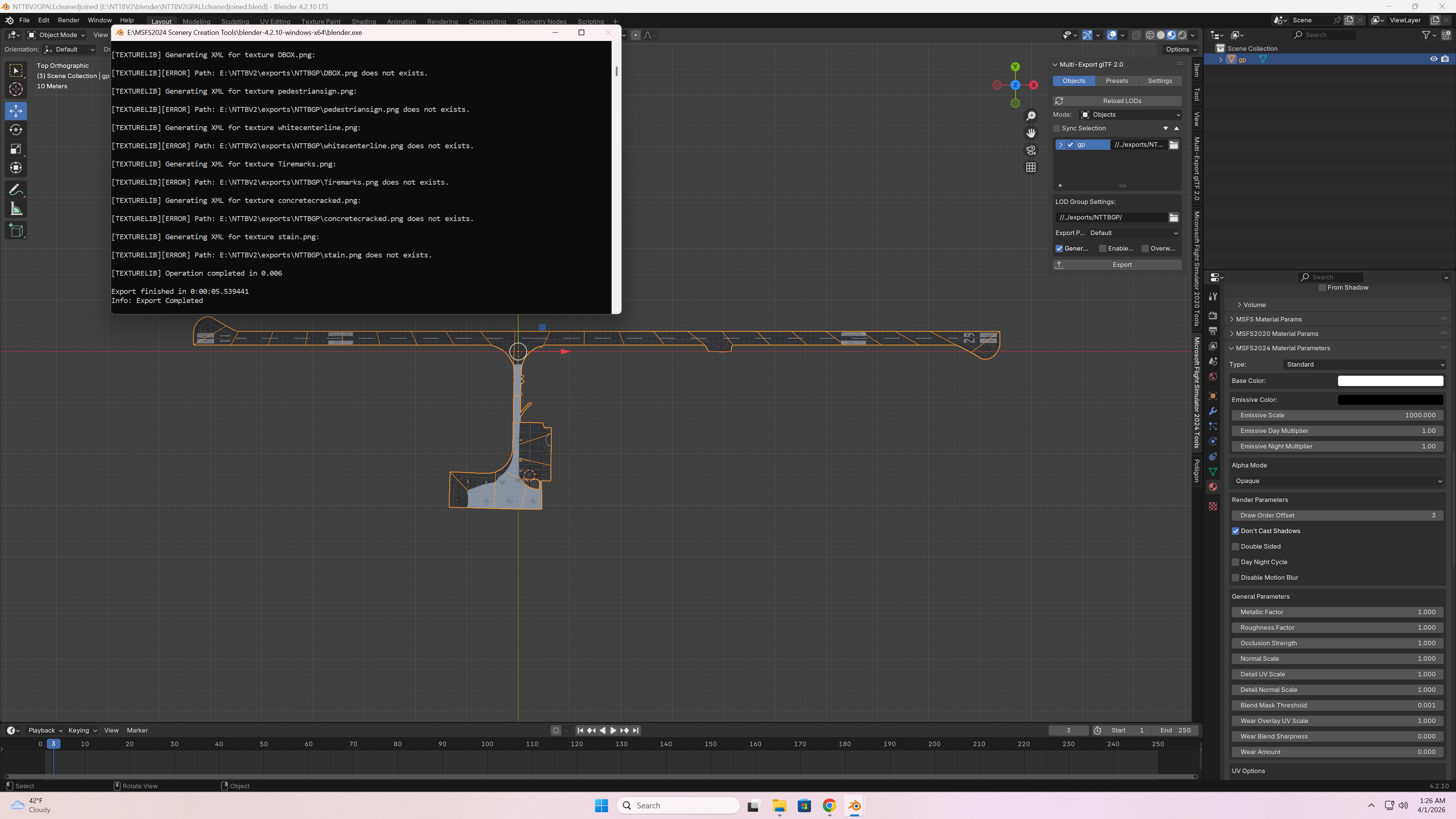Open the Material properties tab icon
Image resolution: width=1456 pixels, height=819 pixels.
(x=1213, y=487)
